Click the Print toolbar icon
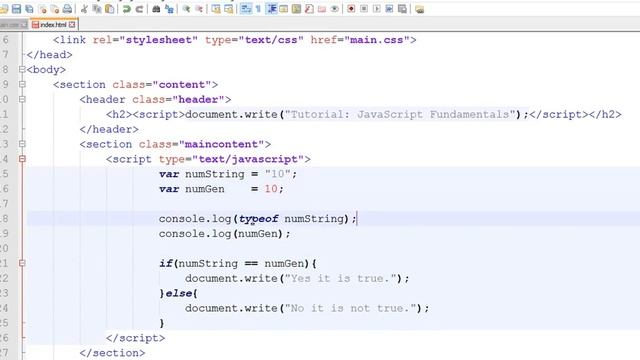This screenshot has height=360, width=640. tap(67, 9)
